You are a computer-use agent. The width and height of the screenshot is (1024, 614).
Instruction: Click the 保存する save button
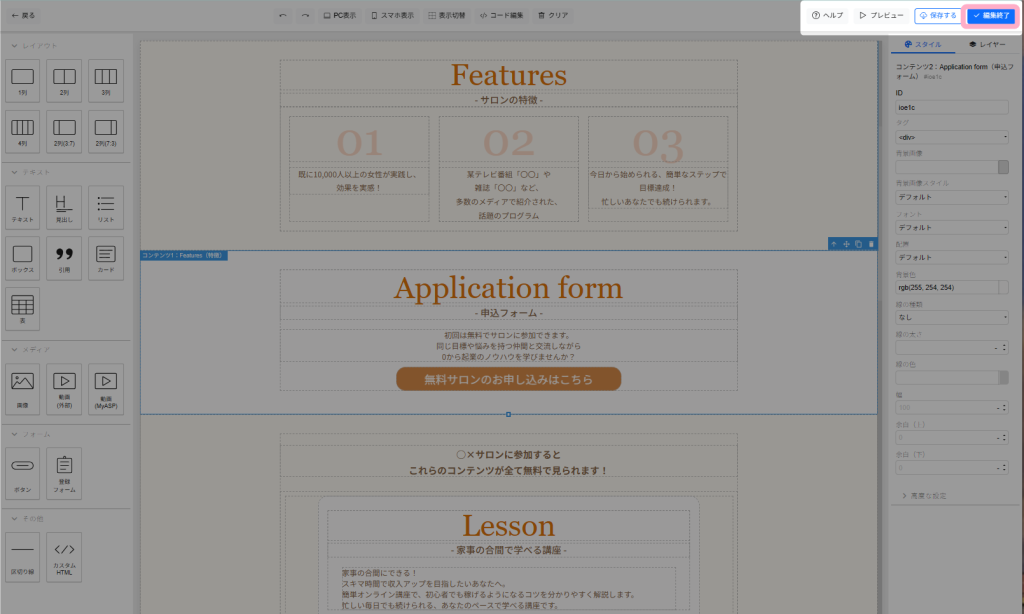click(937, 16)
